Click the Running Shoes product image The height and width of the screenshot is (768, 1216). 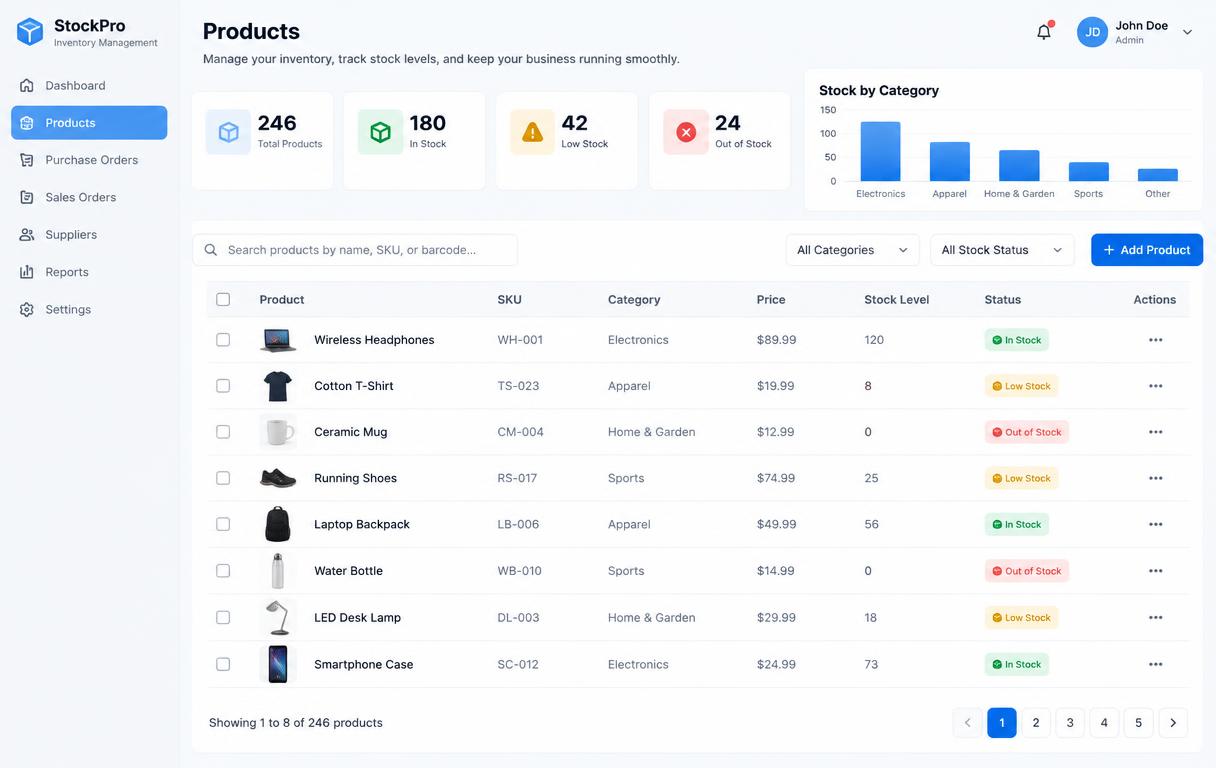tap(278, 478)
